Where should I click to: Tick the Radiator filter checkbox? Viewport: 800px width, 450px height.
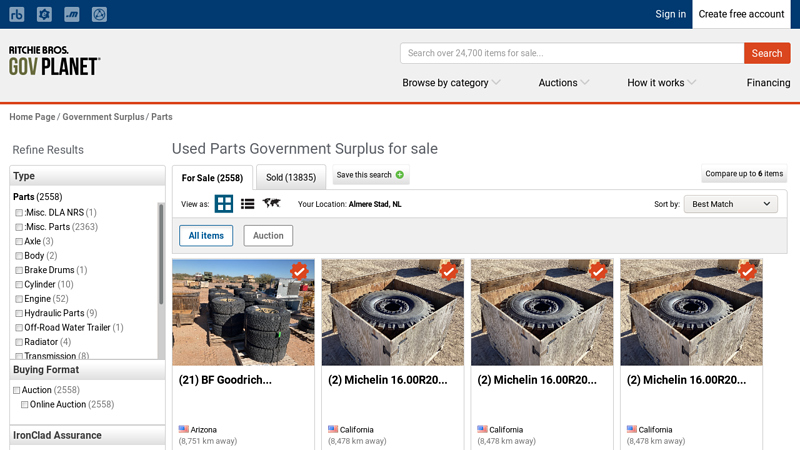point(19,342)
